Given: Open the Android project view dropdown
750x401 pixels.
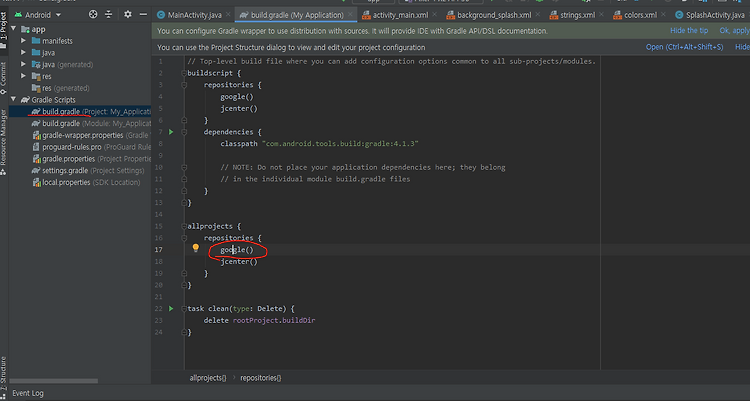Looking at the screenshot, I should 38,15.
